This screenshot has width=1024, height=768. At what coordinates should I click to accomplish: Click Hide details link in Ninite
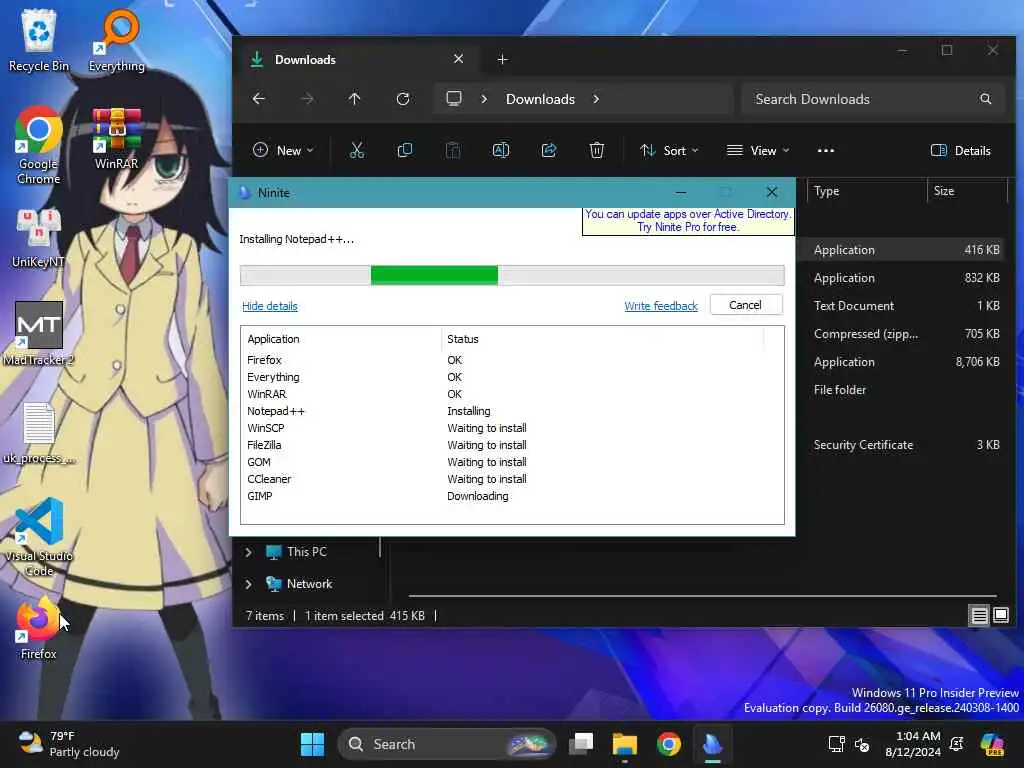click(270, 306)
